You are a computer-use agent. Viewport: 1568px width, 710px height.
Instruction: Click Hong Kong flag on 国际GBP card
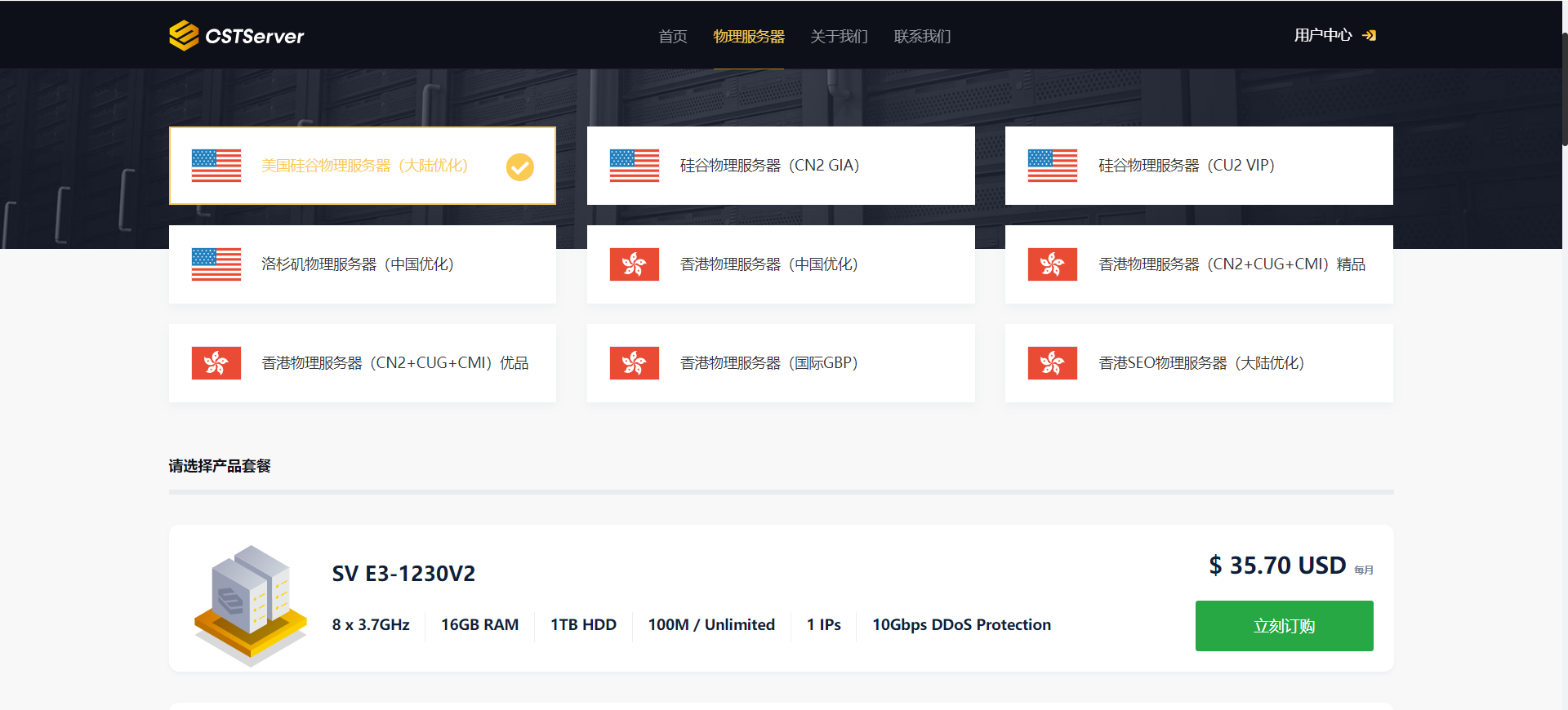pos(635,363)
